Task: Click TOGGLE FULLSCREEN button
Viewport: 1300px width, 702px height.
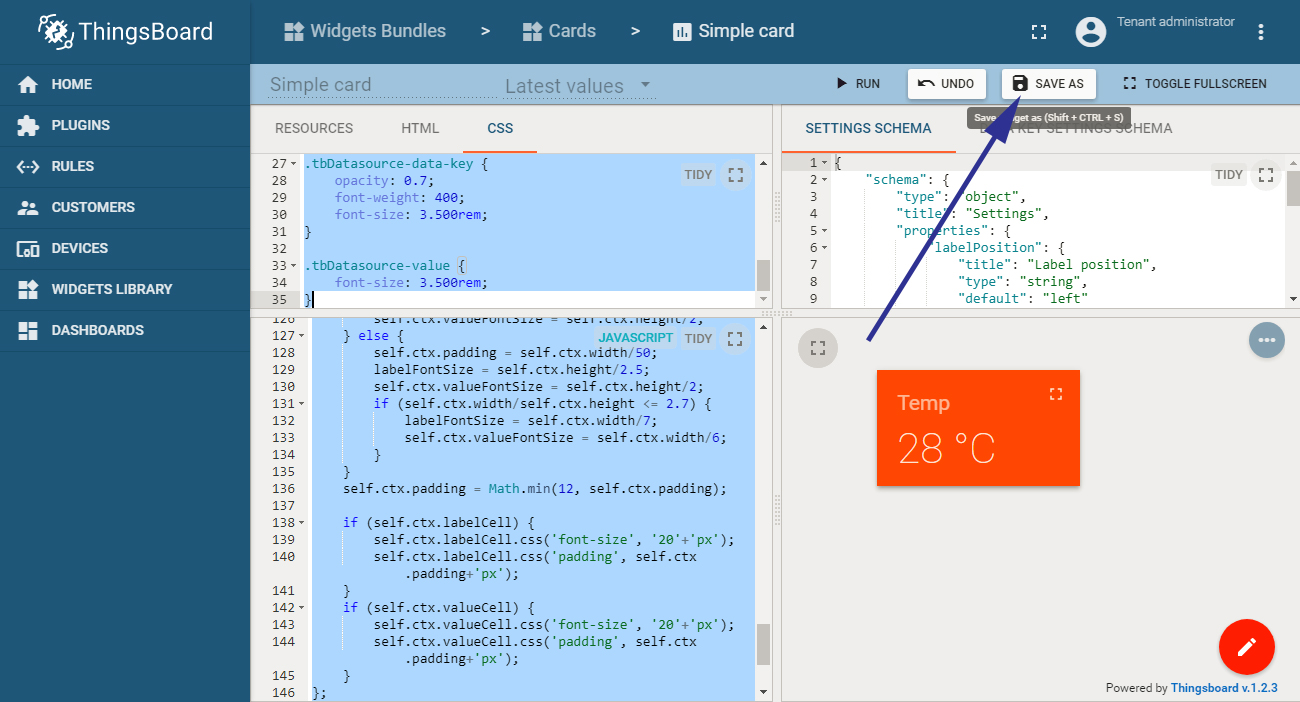Action: click(x=1195, y=84)
